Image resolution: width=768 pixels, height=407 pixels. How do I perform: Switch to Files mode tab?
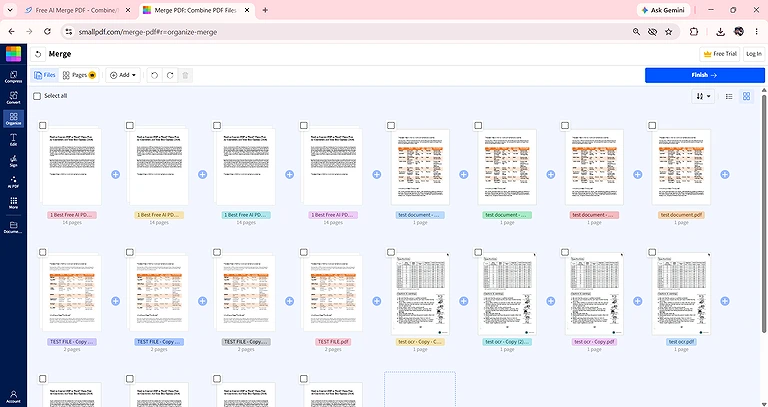[45, 75]
